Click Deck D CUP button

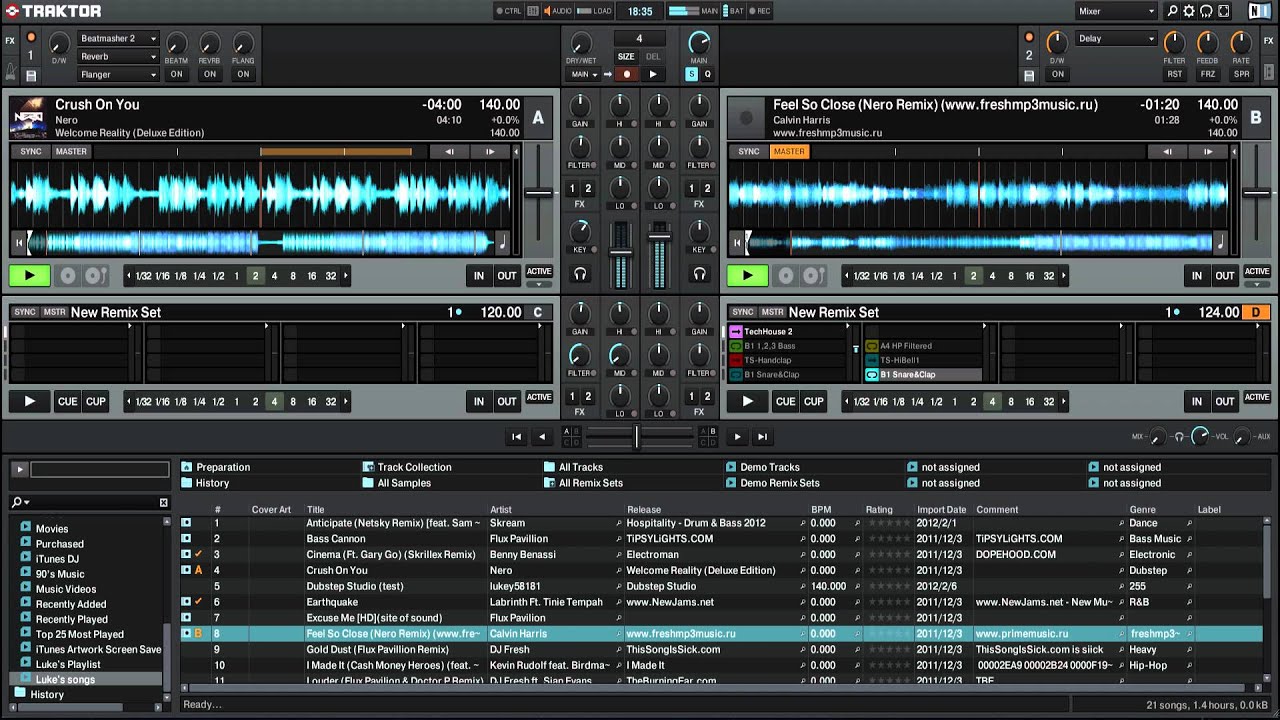point(814,402)
